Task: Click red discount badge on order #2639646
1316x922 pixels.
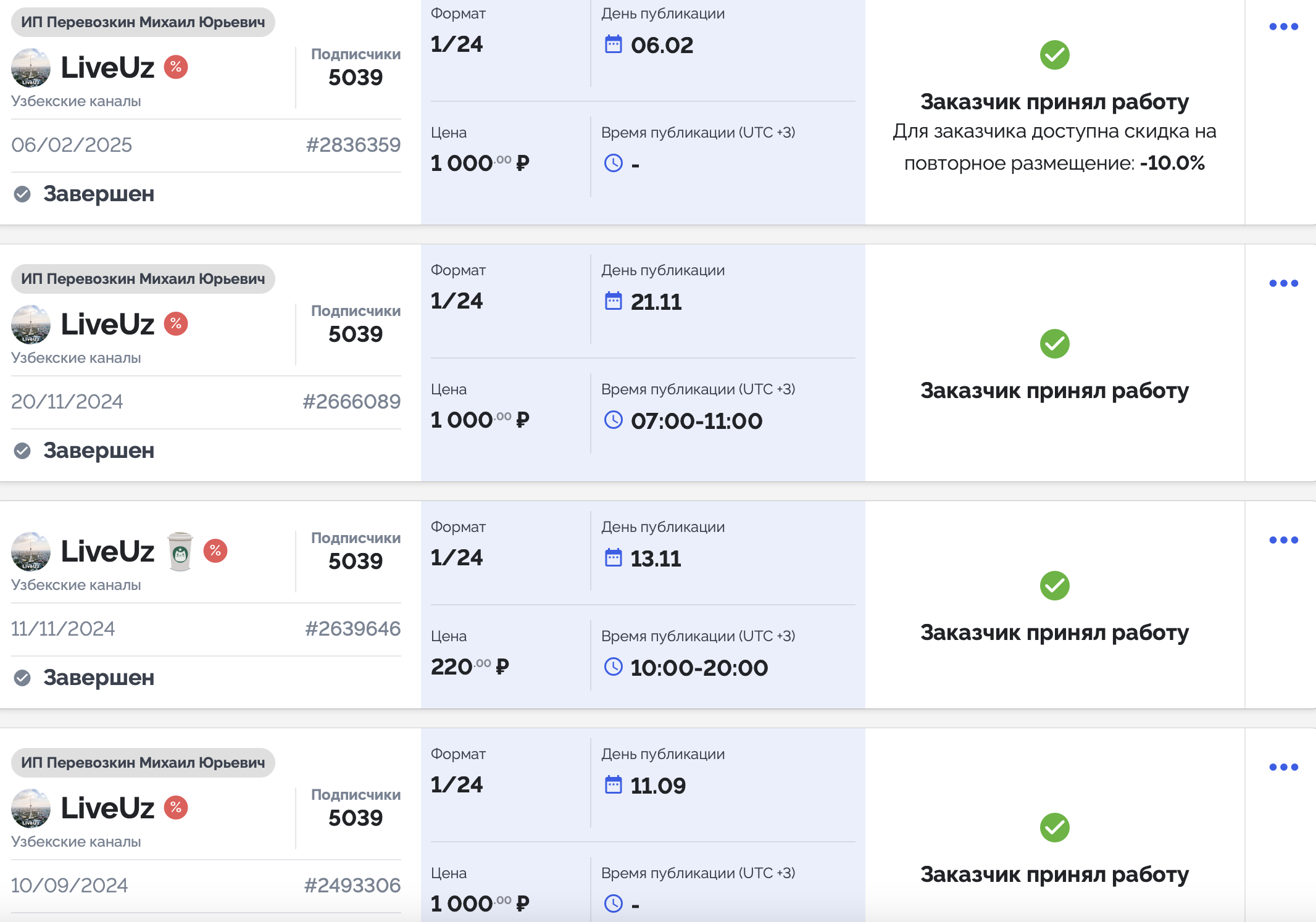Action: pos(215,550)
